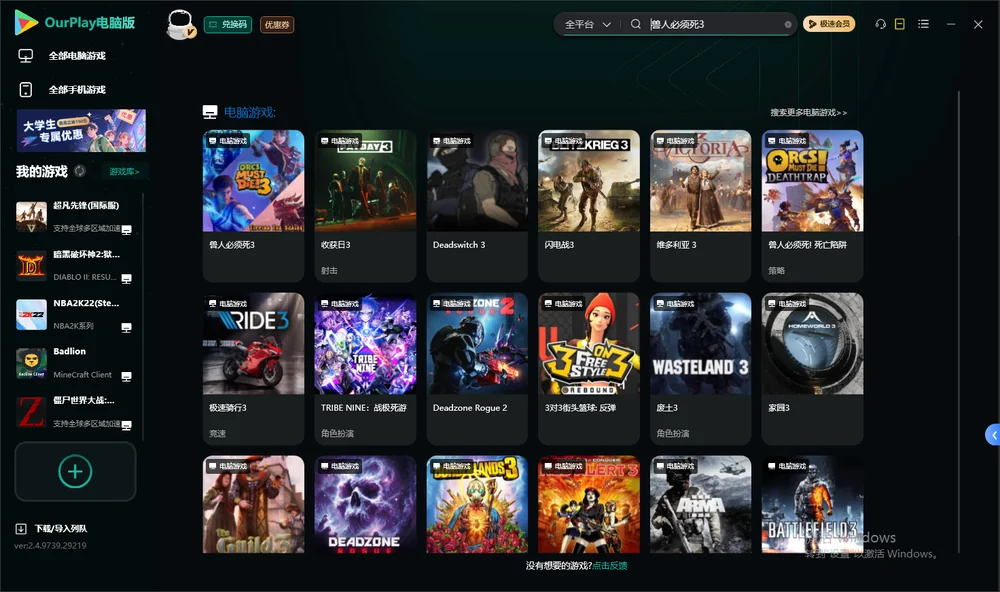The image size is (1000, 592).
Task: Open the Deadzone Rogue 2 game card
Action: (477, 368)
